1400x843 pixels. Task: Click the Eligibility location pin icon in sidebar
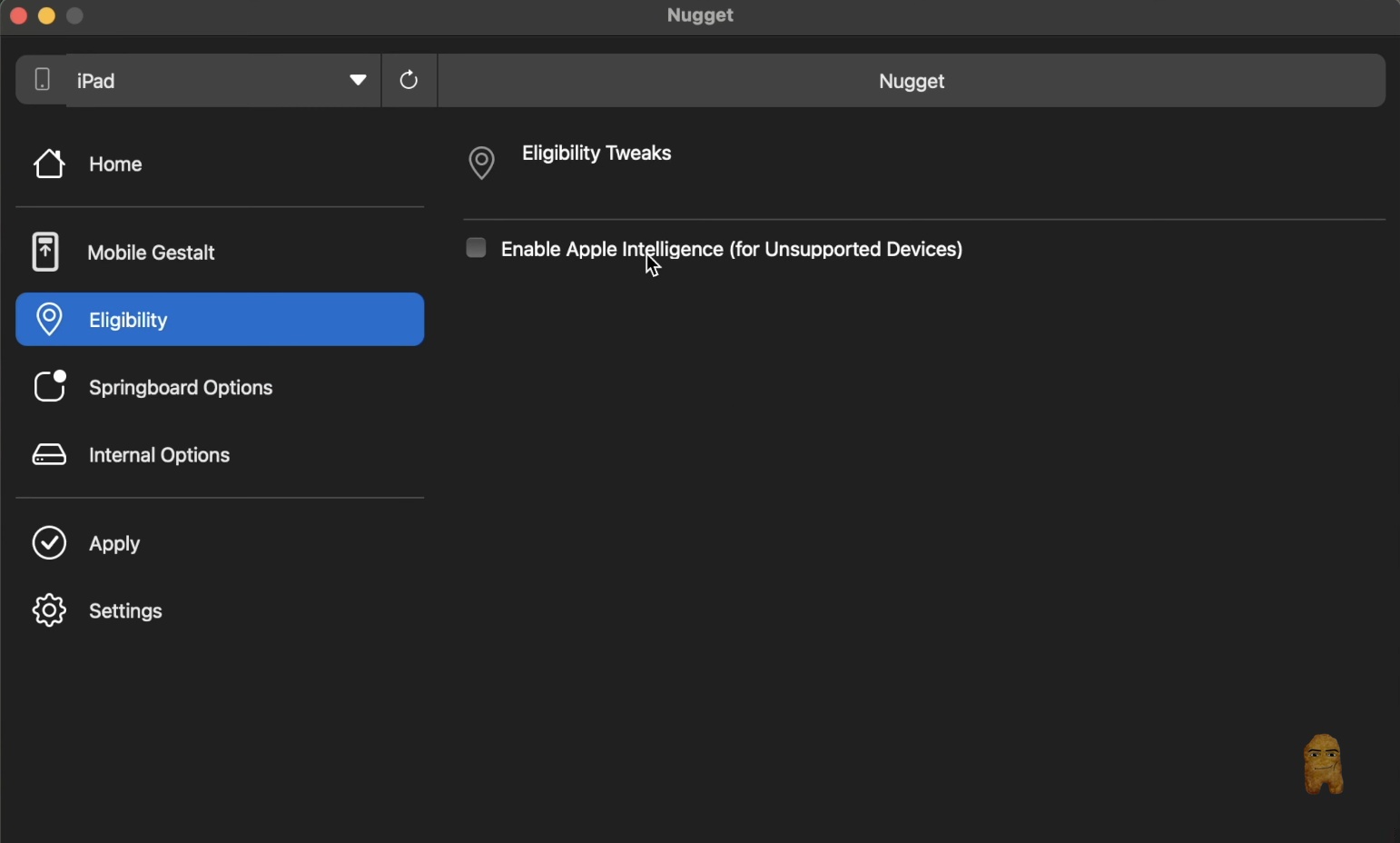point(49,320)
